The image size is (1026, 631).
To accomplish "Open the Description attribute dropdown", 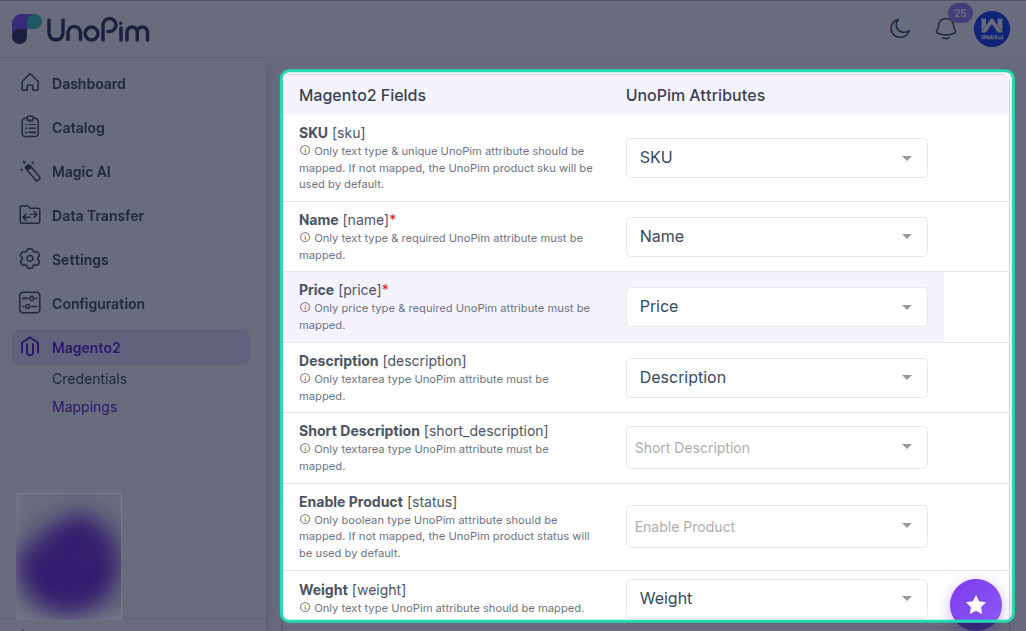I will [777, 378].
